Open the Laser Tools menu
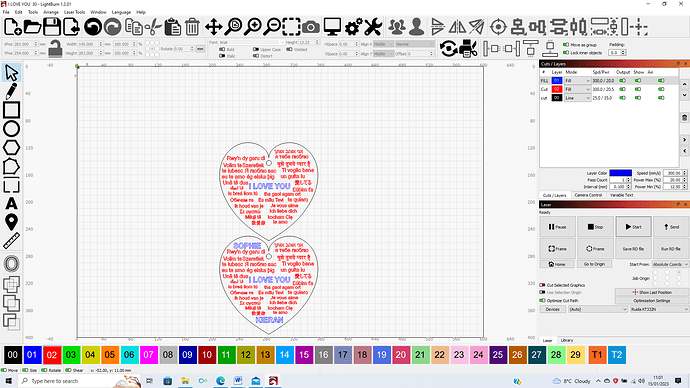The image size is (690, 388). 74,12
